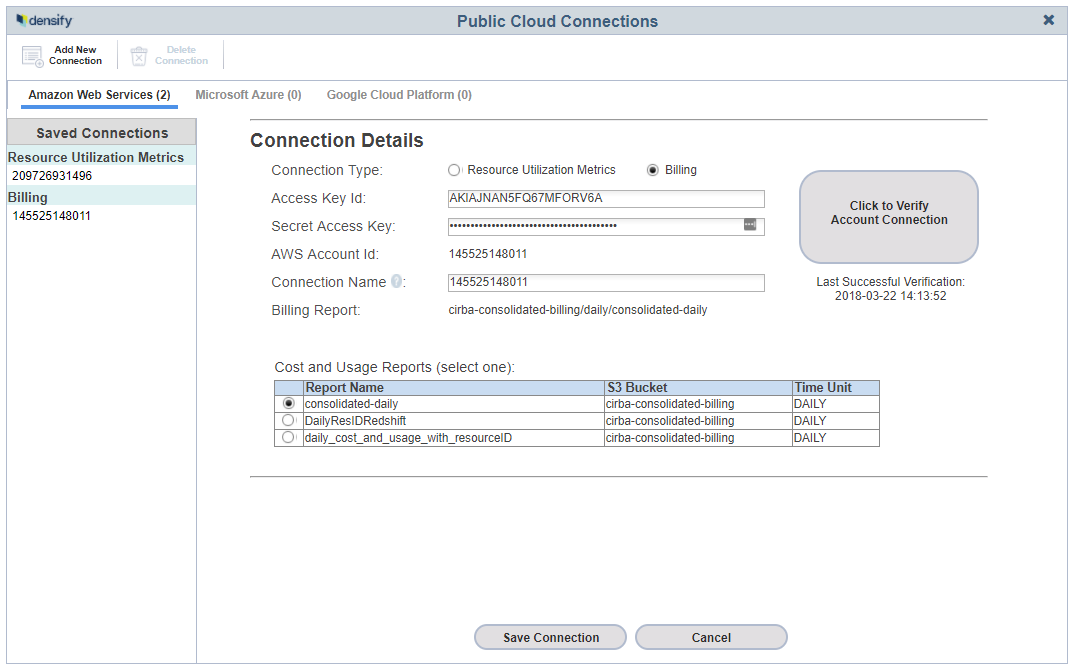Click to Verify Account Connection button

[888, 216]
